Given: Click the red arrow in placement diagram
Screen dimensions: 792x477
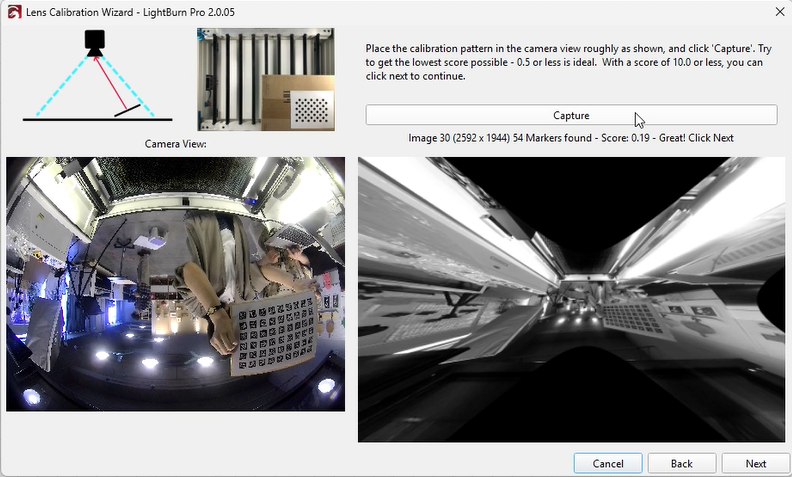Looking at the screenshot, I should click(x=111, y=82).
